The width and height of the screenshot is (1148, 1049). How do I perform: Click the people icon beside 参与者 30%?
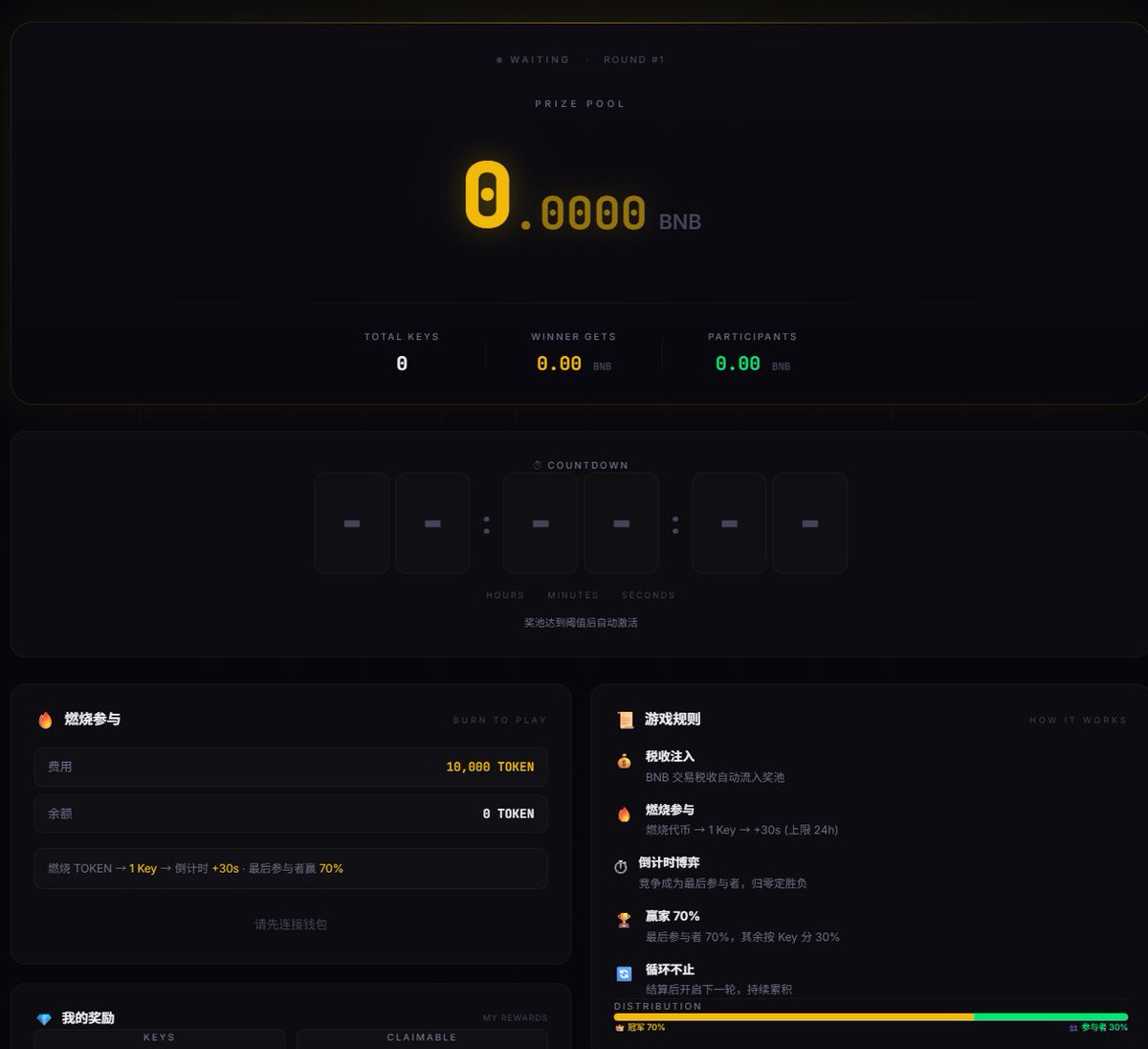[x=1073, y=1028]
